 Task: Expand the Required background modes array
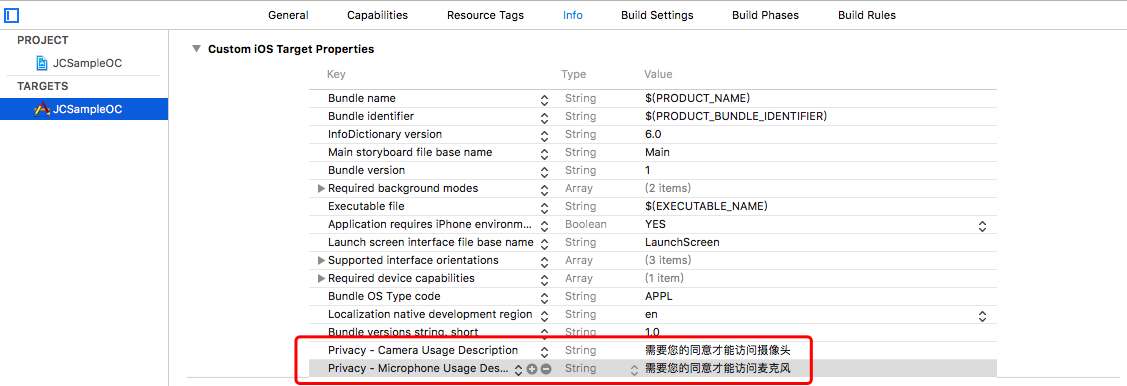321,188
